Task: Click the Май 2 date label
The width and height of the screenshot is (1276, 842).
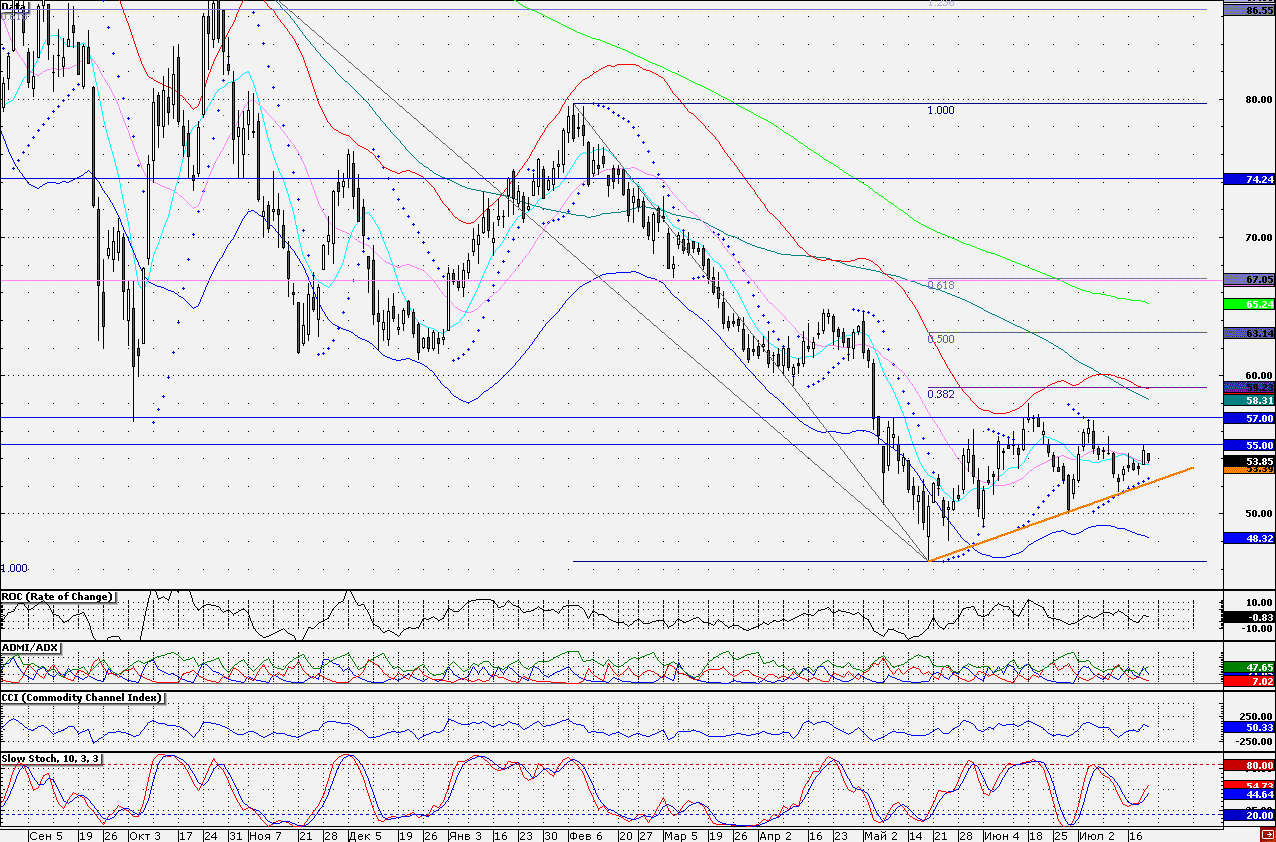Action: pyautogui.click(x=881, y=835)
